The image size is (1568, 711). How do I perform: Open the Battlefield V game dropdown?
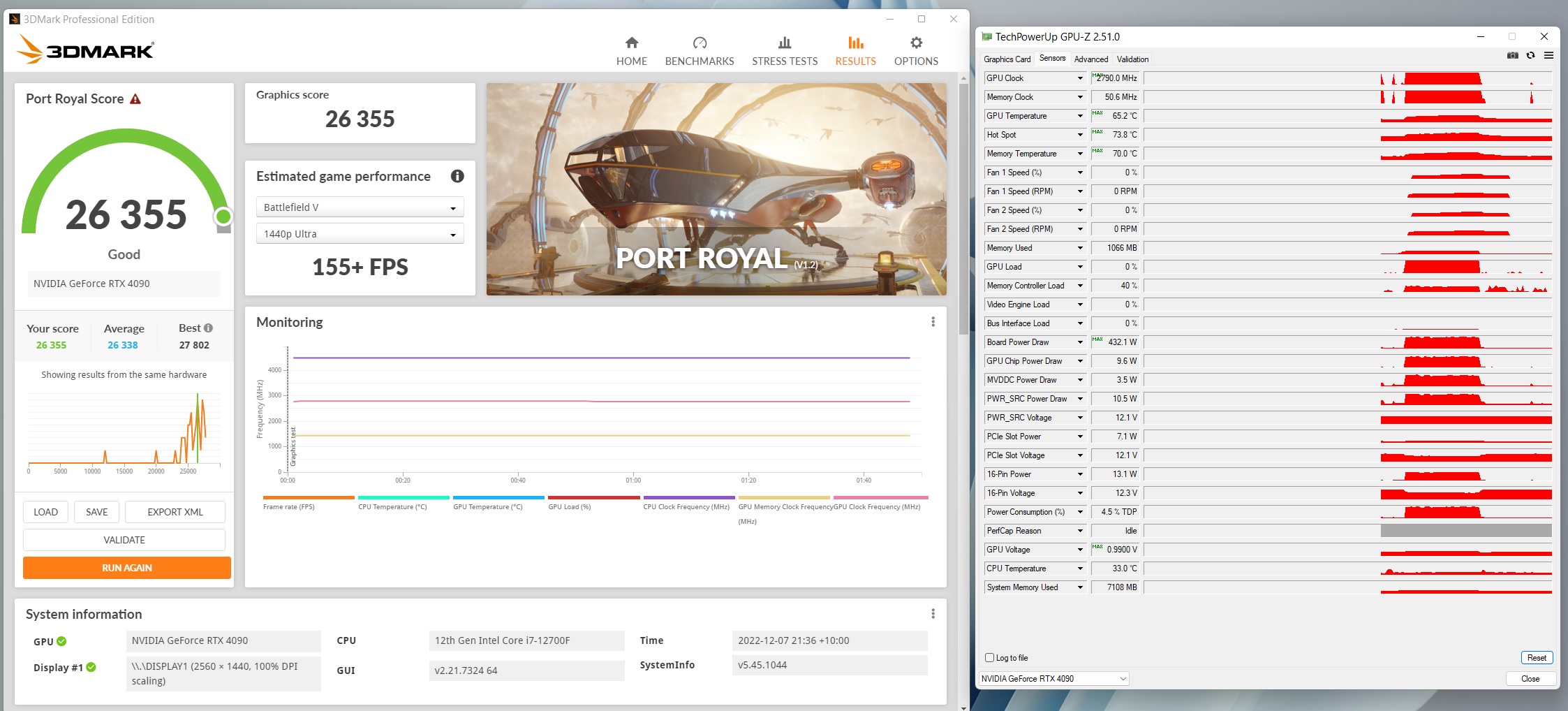[x=360, y=207]
